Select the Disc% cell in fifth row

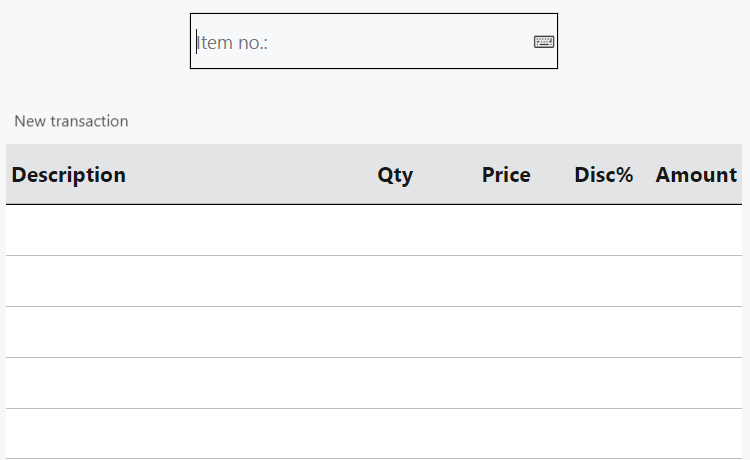[x=603, y=434]
